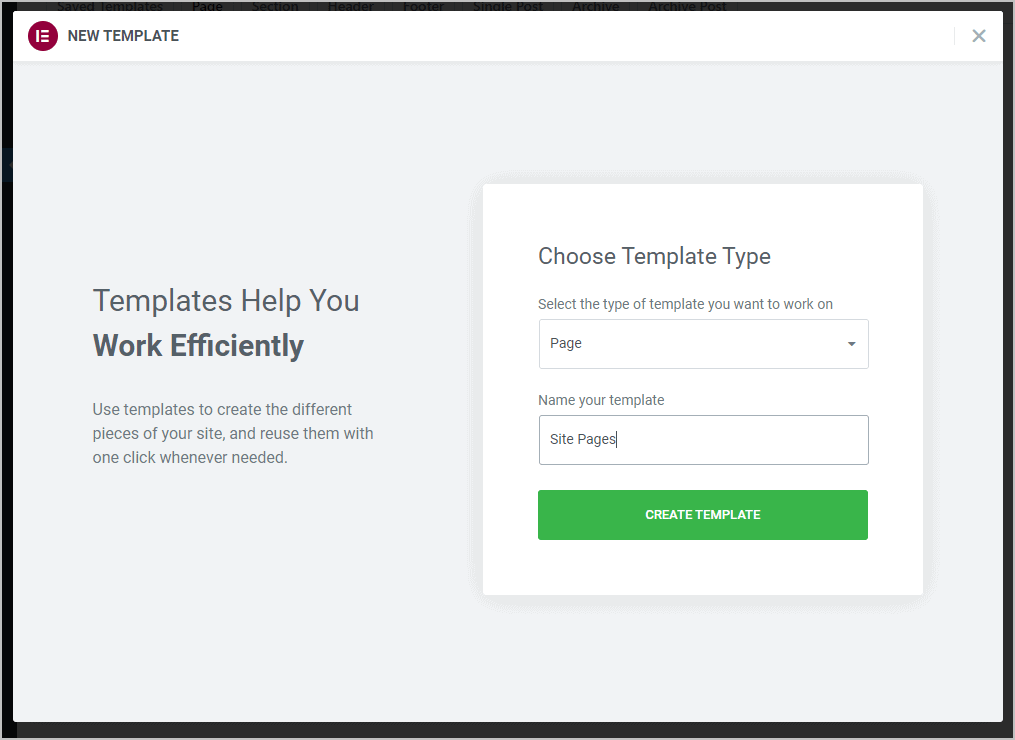Screen dimensions: 1015x740
Task: Select the Archive tab
Action: tap(595, 6)
